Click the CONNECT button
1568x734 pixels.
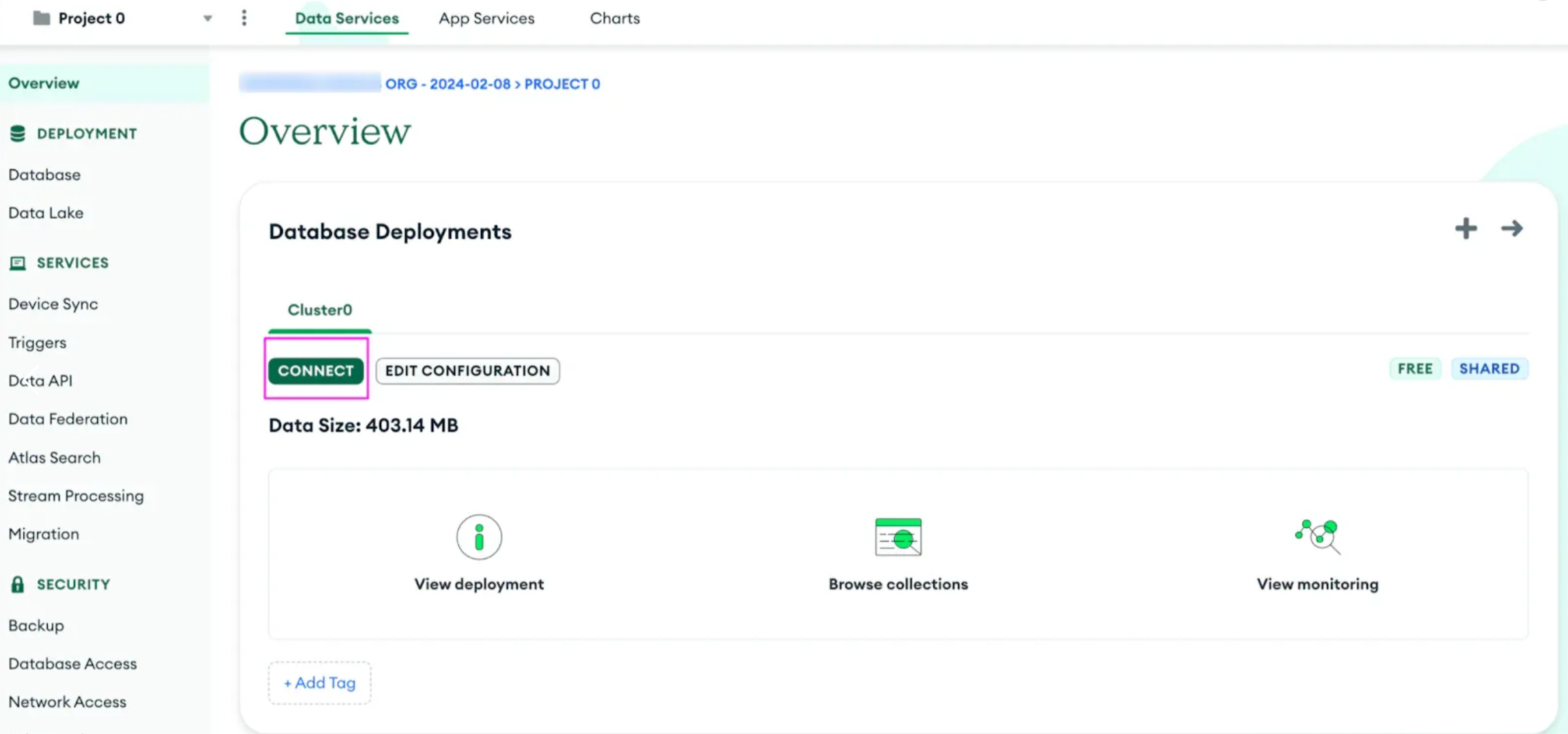point(316,371)
